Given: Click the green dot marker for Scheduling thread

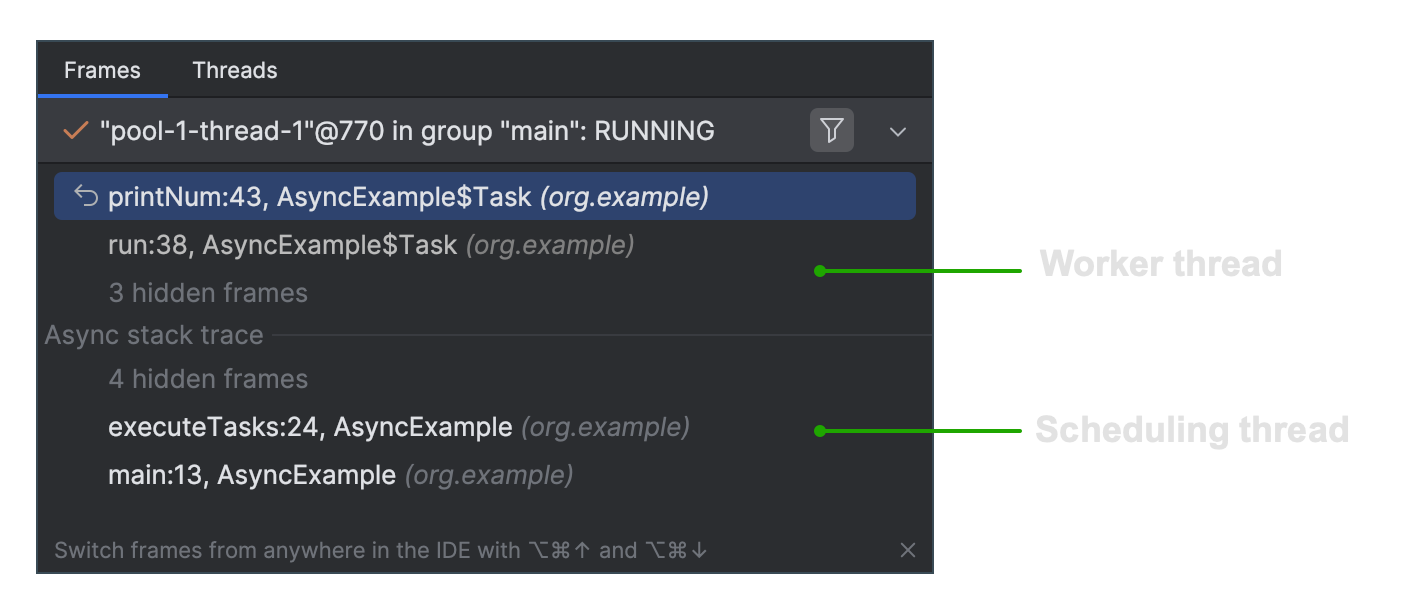Looking at the screenshot, I should 819,430.
